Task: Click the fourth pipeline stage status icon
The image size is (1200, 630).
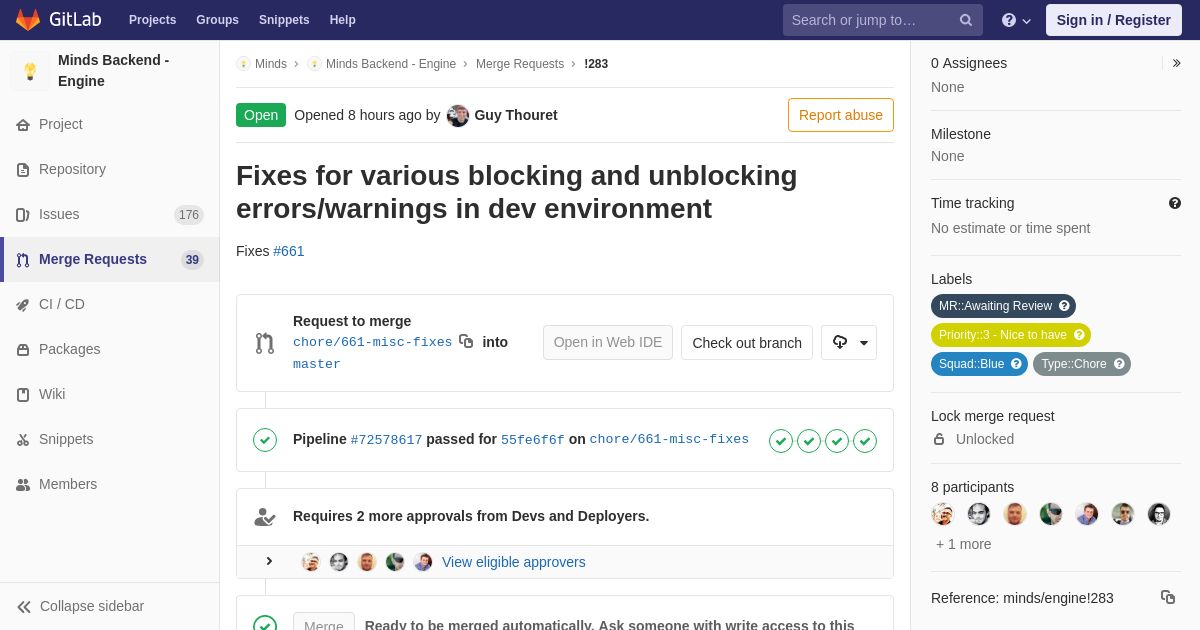Action: (x=865, y=441)
